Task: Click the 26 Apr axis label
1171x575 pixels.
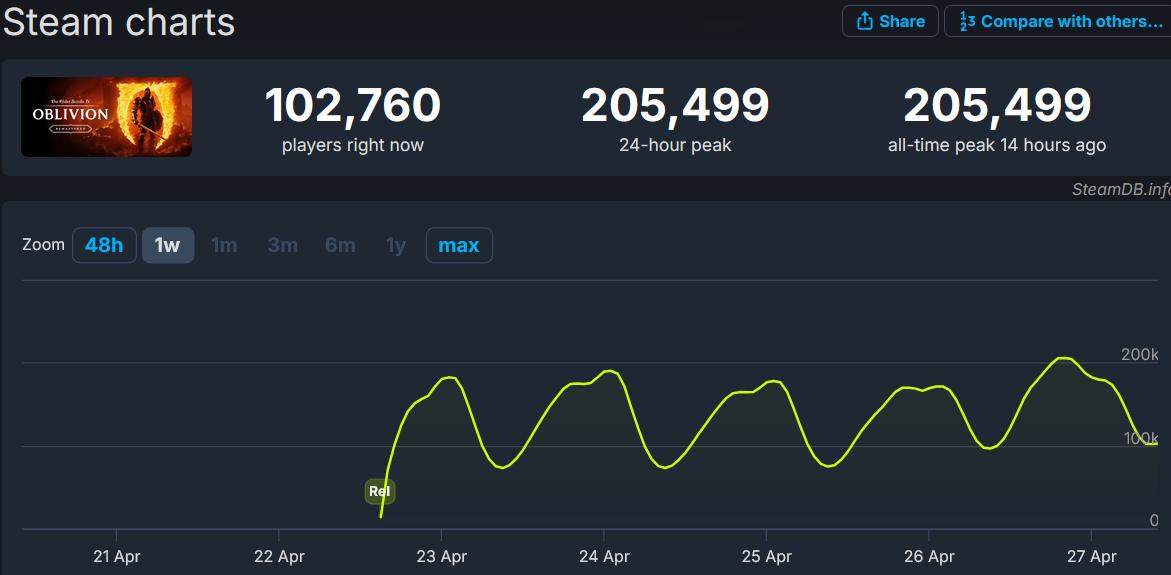Action: pos(929,556)
